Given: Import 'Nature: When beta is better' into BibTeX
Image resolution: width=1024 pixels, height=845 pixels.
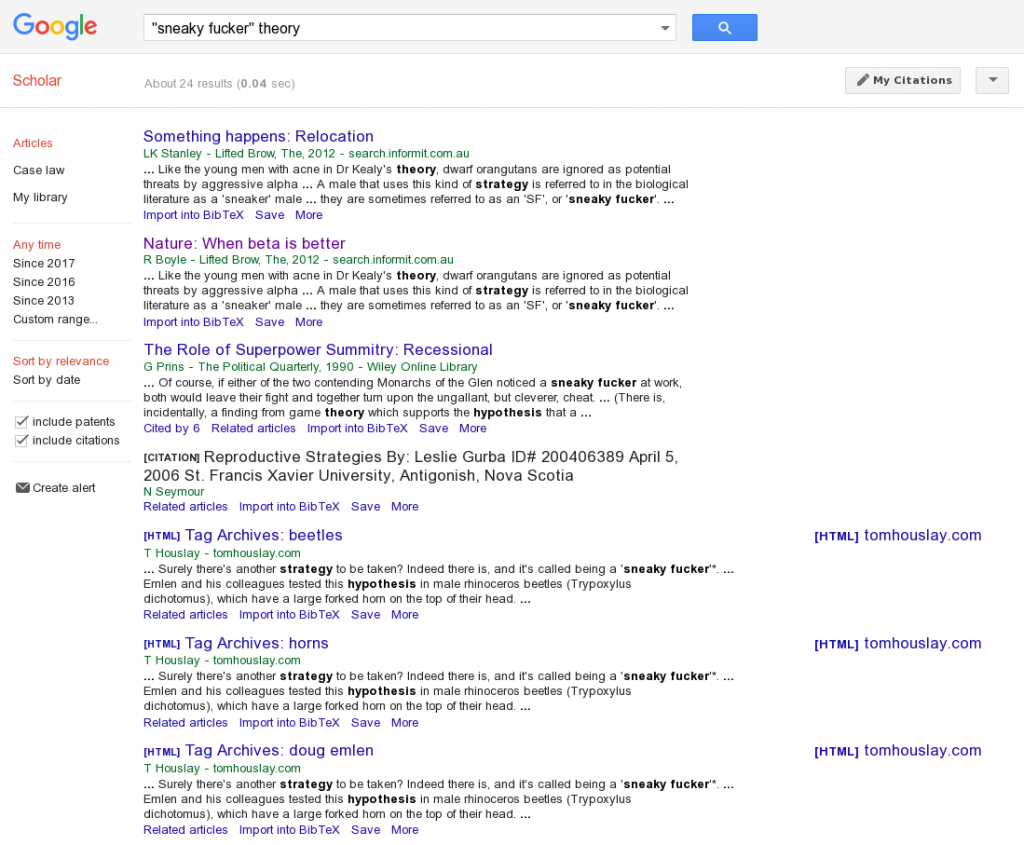Looking at the screenshot, I should (x=193, y=322).
